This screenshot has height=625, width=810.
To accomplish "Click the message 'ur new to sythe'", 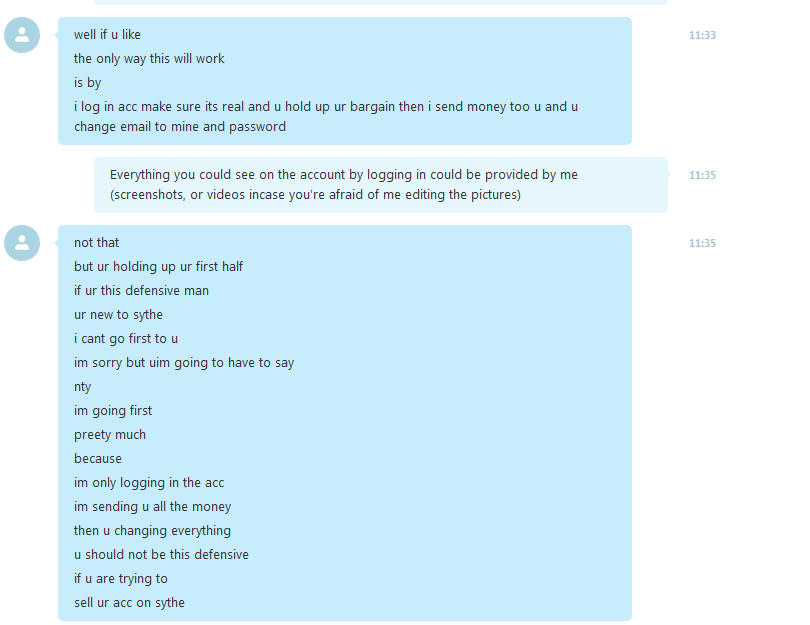I will coord(118,315).
